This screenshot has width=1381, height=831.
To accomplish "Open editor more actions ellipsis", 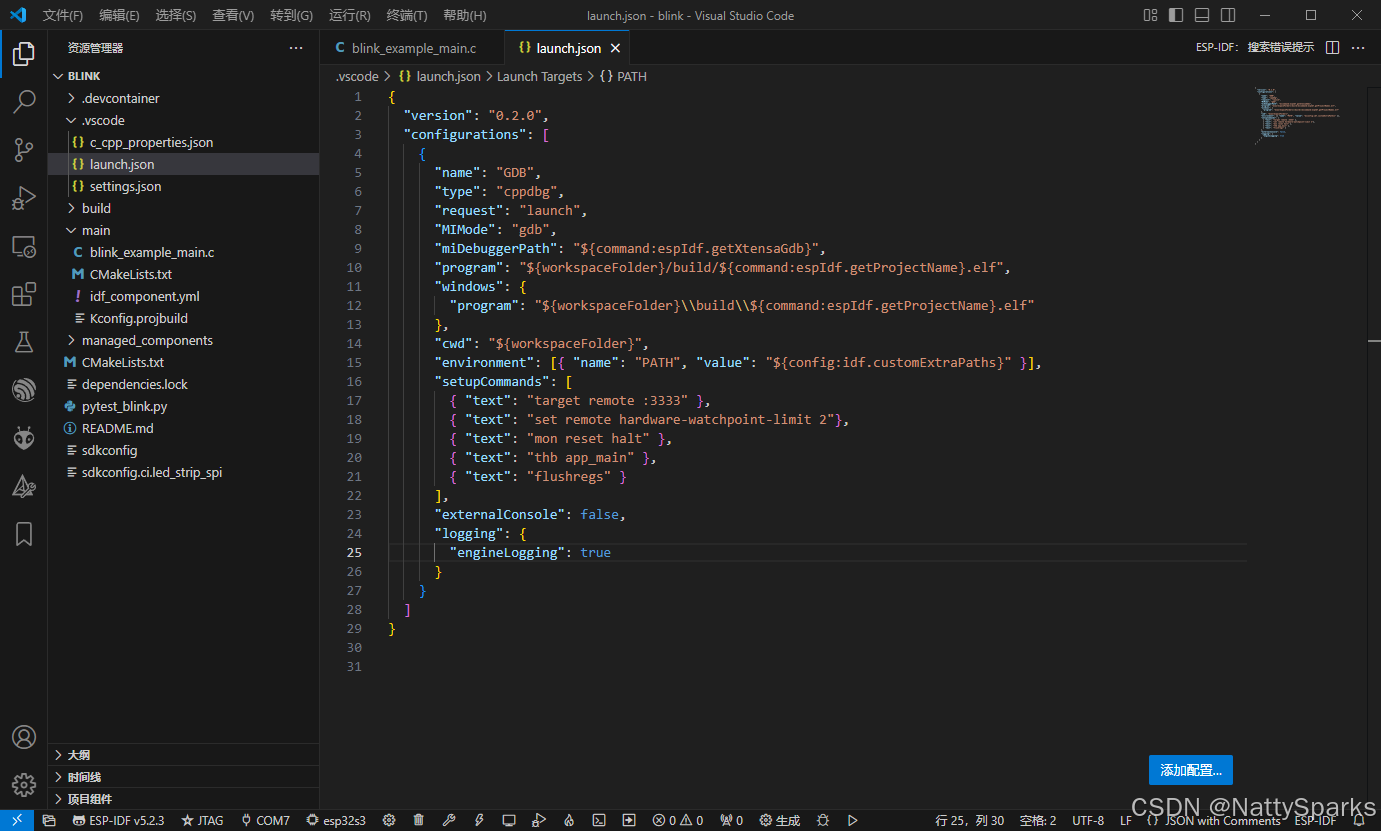I will click(x=1358, y=48).
